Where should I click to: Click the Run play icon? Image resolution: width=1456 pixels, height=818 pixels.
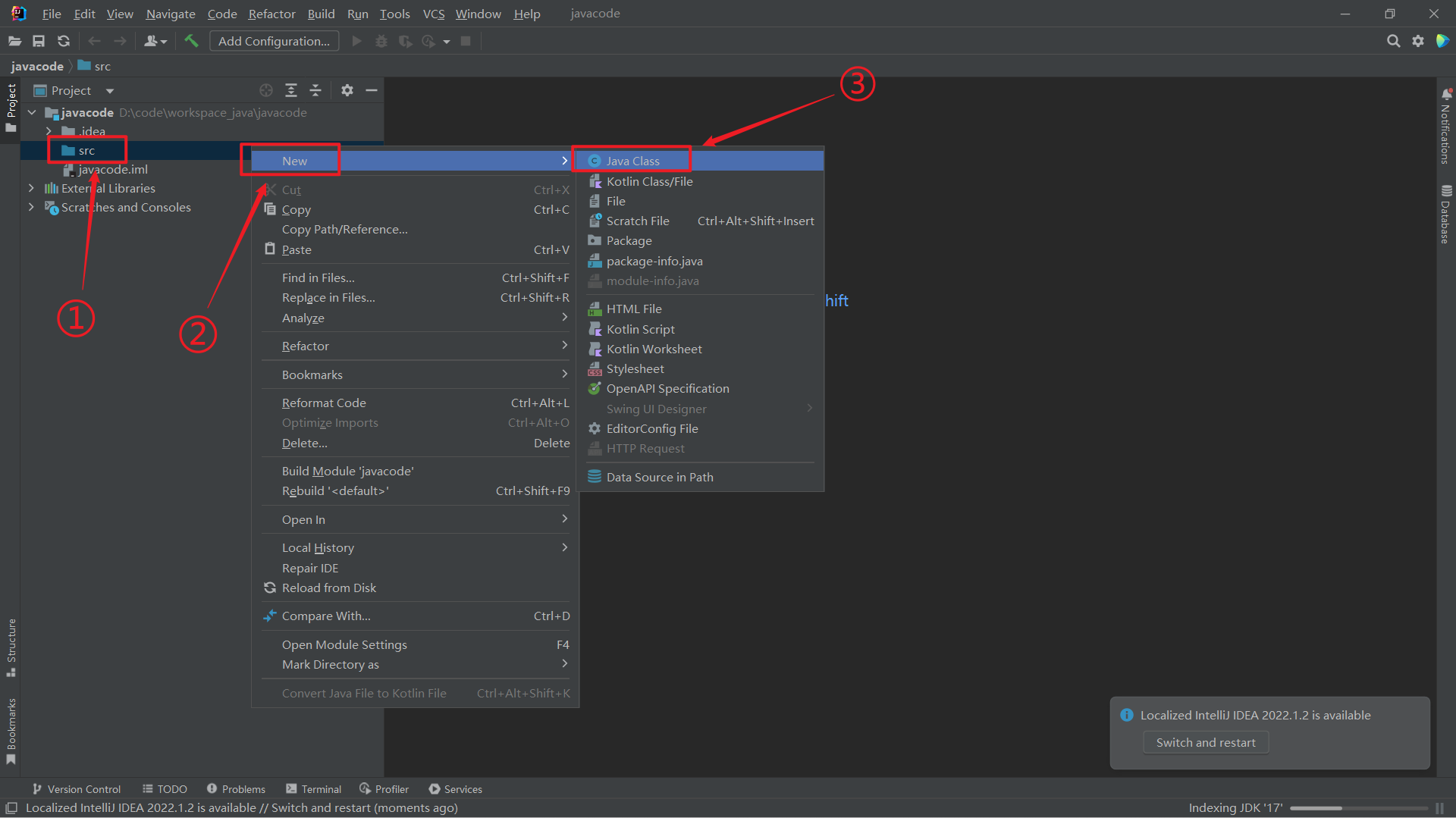(x=356, y=41)
